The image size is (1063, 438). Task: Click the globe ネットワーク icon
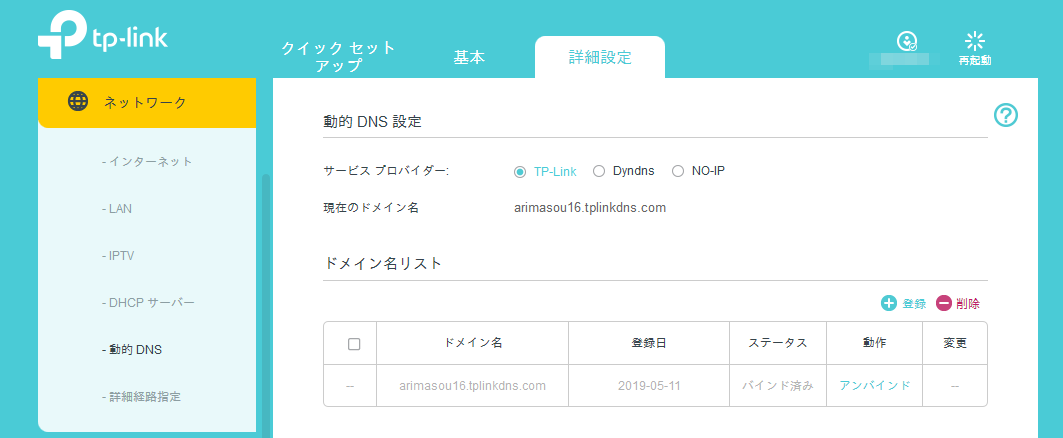pyautogui.click(x=78, y=101)
